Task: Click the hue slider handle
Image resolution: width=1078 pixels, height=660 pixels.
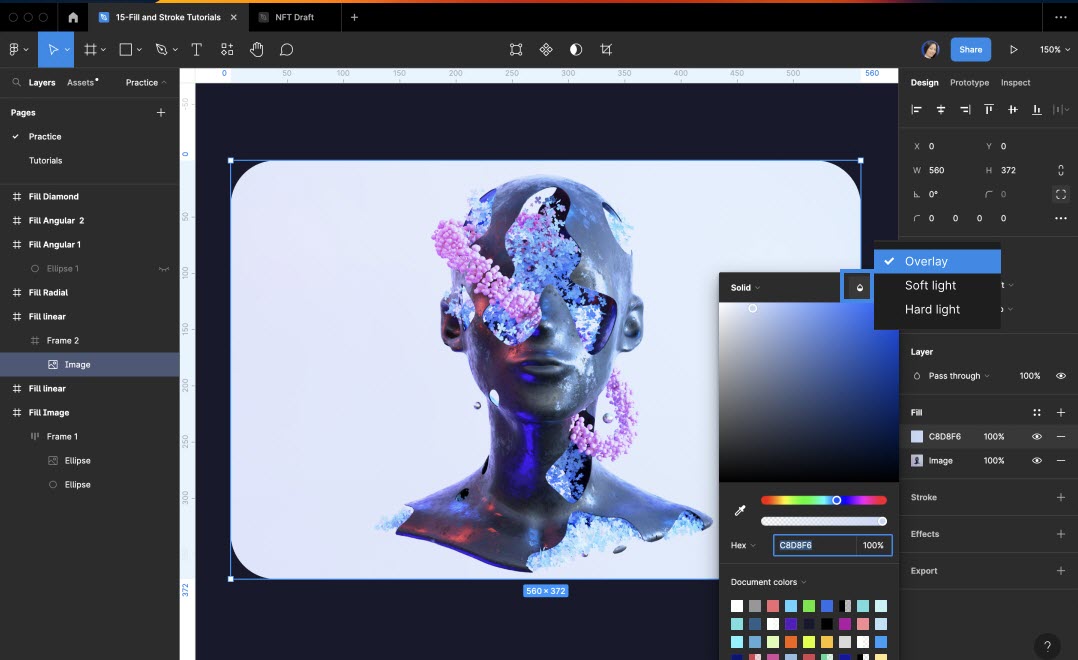Action: (837, 500)
